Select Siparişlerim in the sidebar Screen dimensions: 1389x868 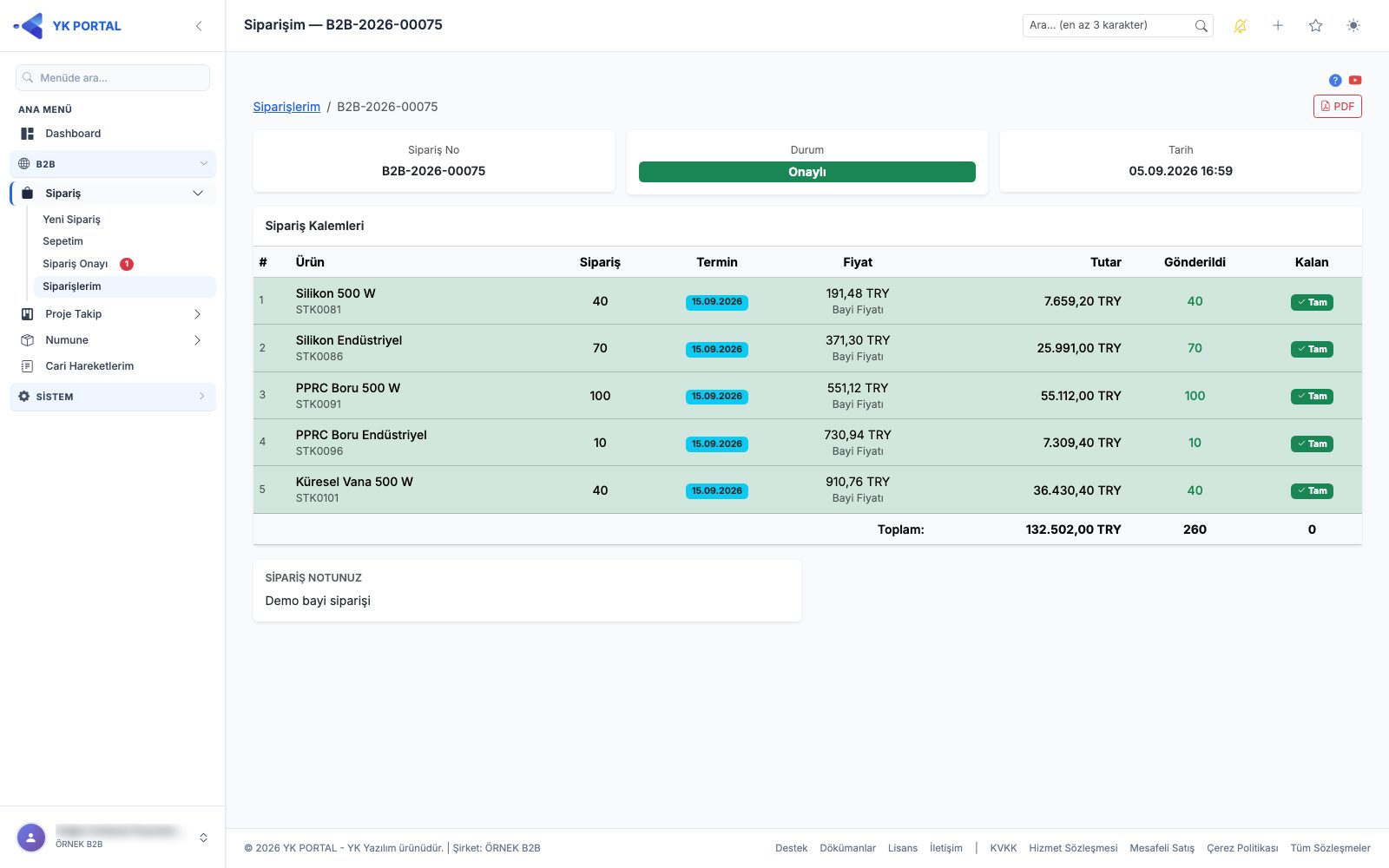point(124,286)
